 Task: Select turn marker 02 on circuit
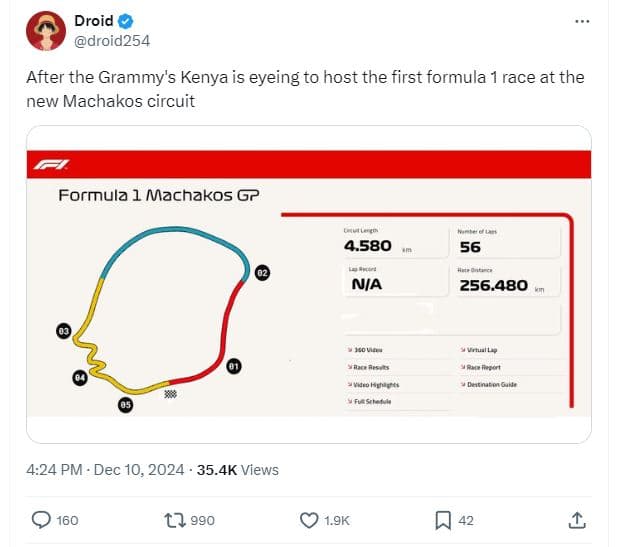[x=263, y=272]
